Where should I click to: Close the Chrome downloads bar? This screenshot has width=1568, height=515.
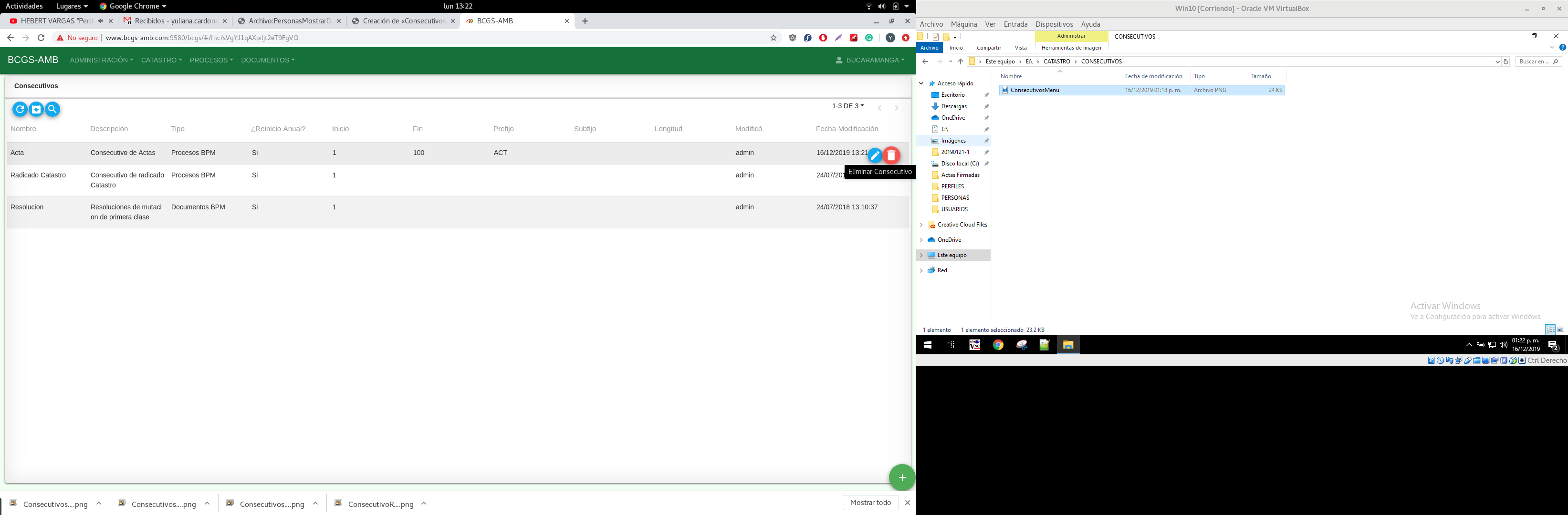(x=908, y=503)
